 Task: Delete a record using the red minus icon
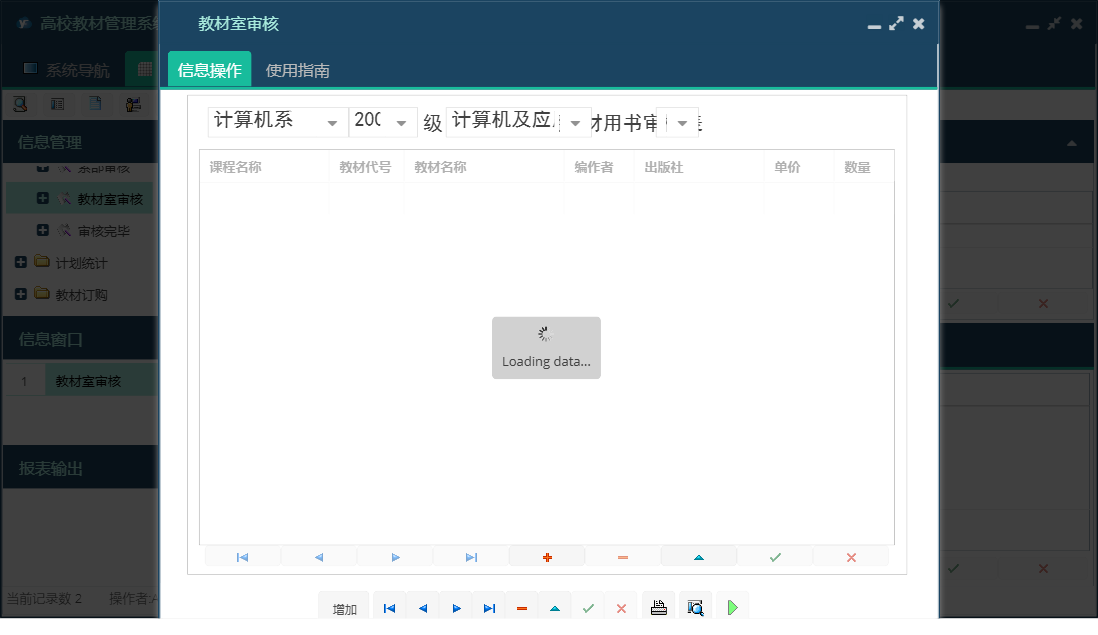point(623,555)
